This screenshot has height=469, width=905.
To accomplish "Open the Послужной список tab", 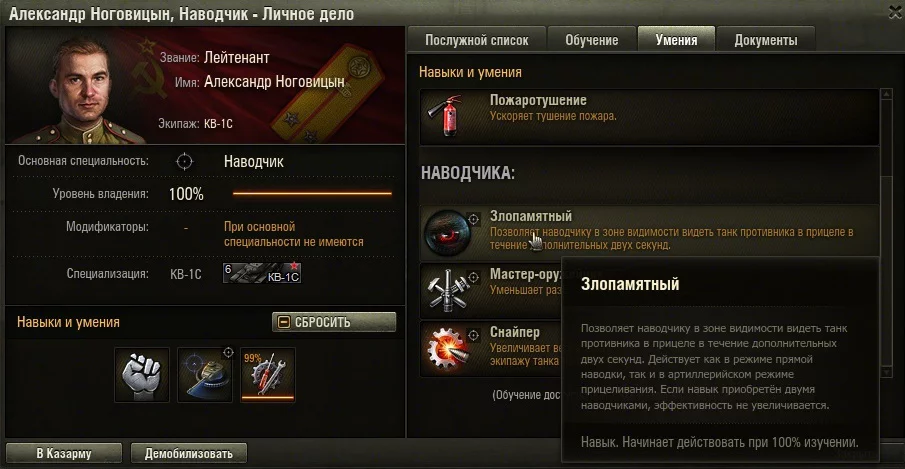I will 477,40.
